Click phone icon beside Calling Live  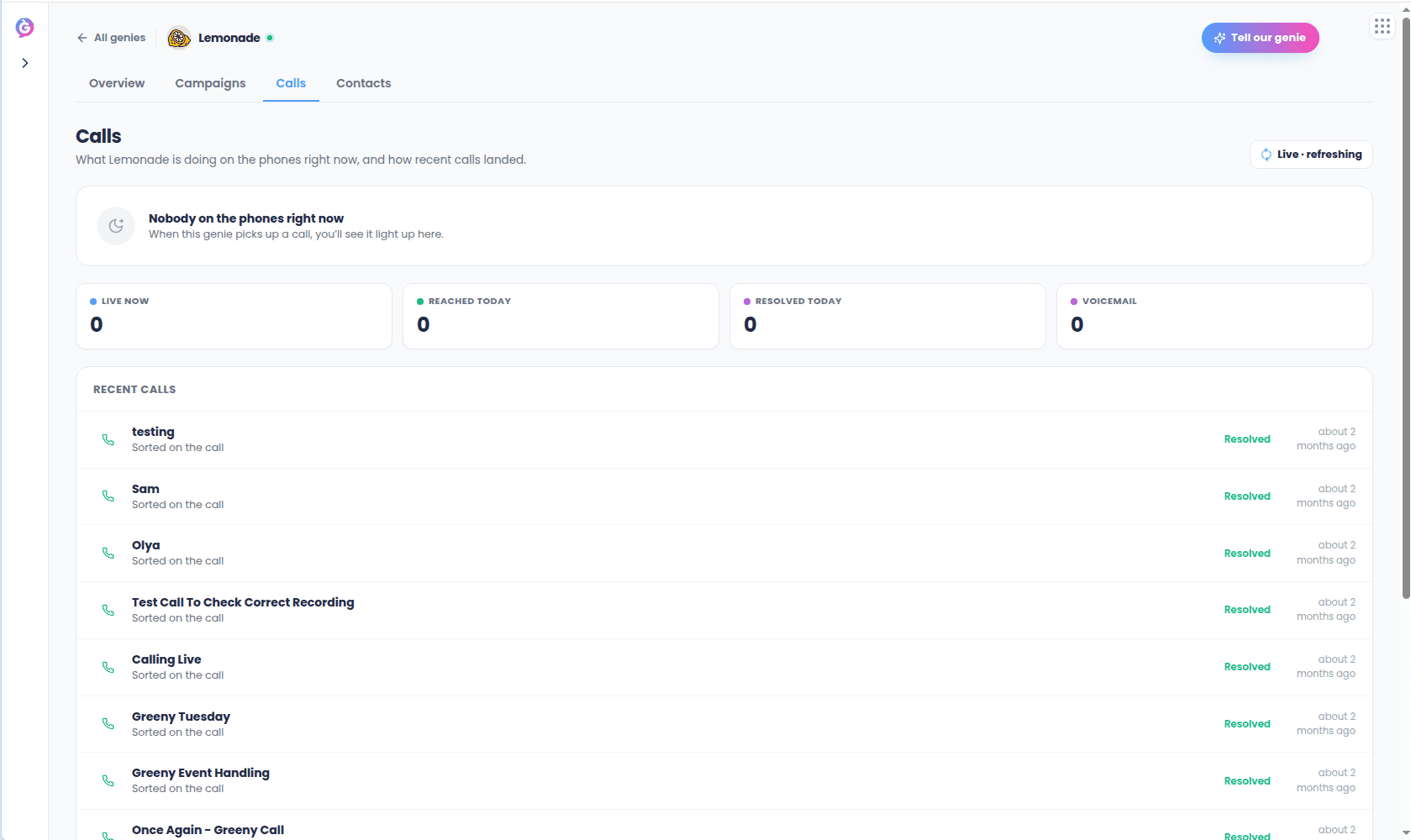coord(108,667)
